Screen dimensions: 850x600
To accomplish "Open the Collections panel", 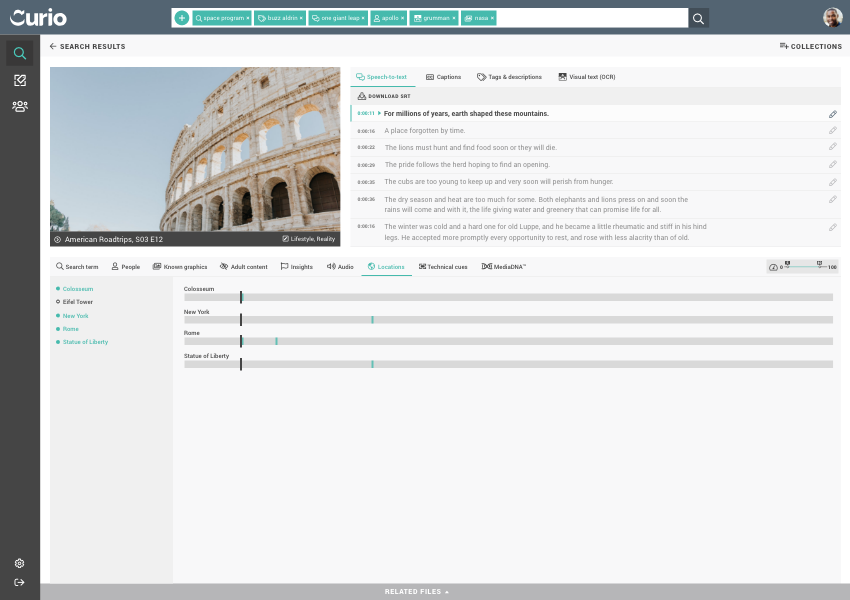I will click(x=810, y=46).
